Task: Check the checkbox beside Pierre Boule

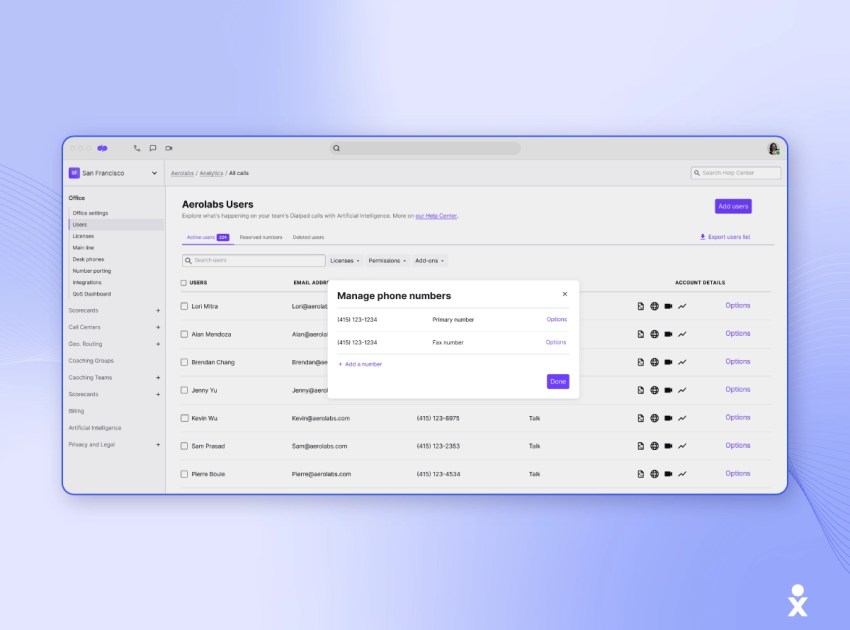Action: pos(185,473)
